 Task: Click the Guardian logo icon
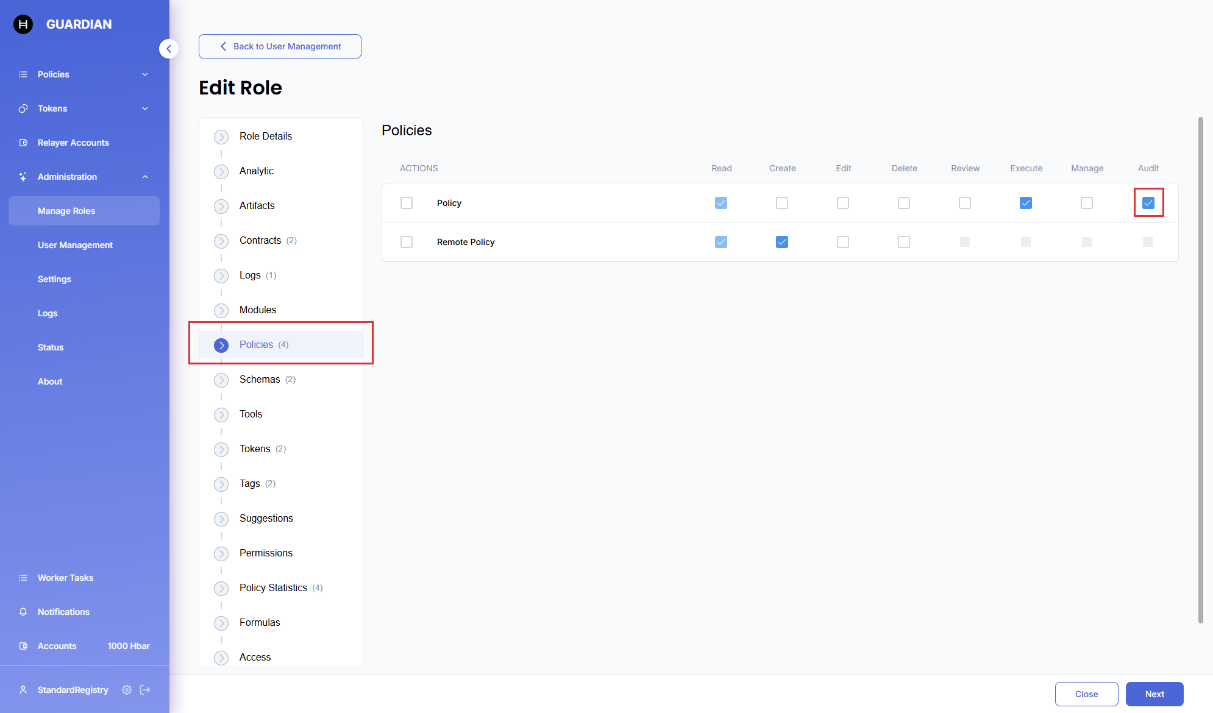point(23,24)
